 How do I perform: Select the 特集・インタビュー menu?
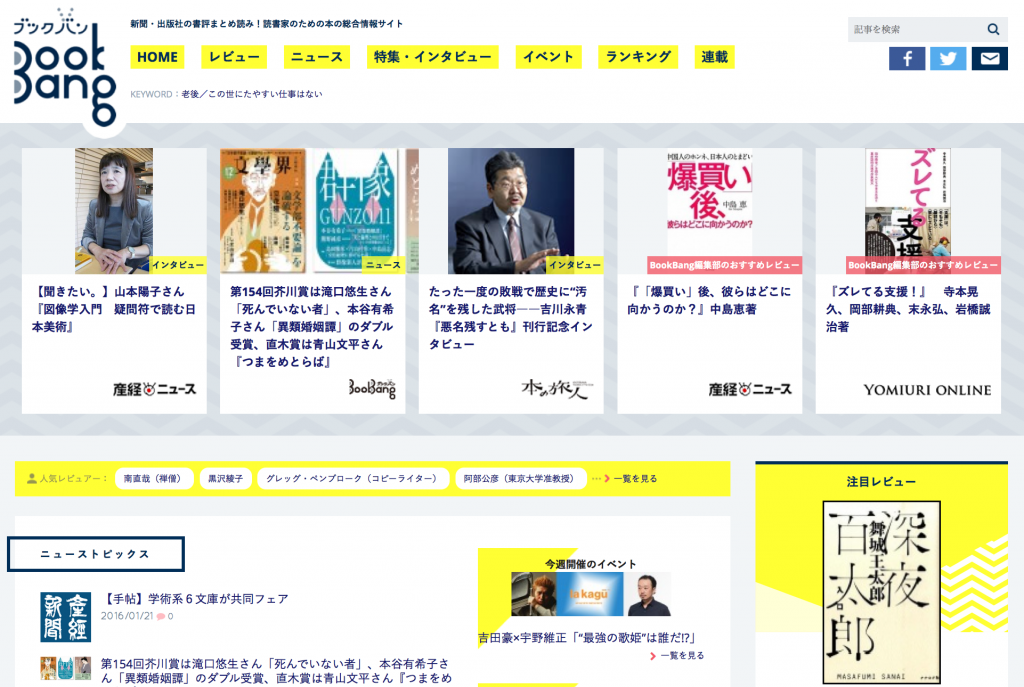coord(432,57)
